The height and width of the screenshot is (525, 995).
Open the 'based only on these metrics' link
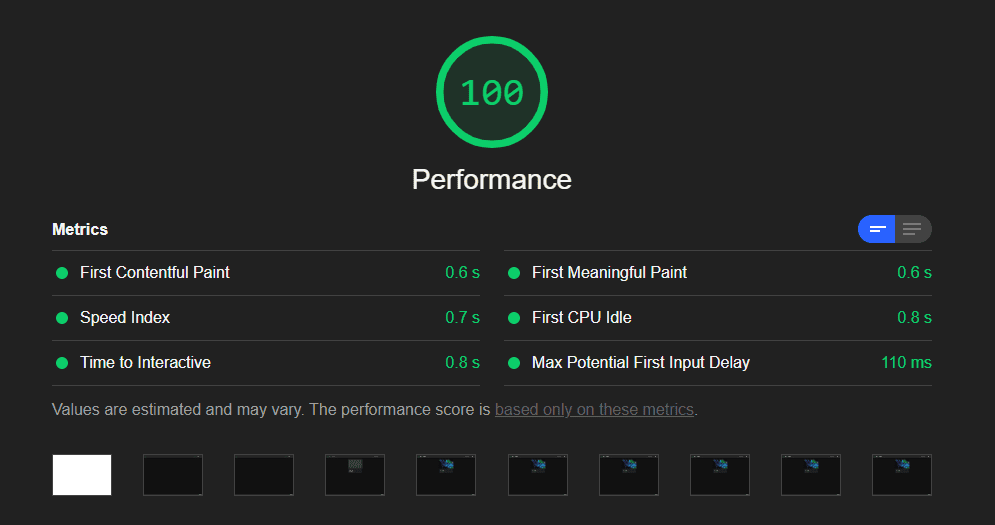click(x=594, y=410)
